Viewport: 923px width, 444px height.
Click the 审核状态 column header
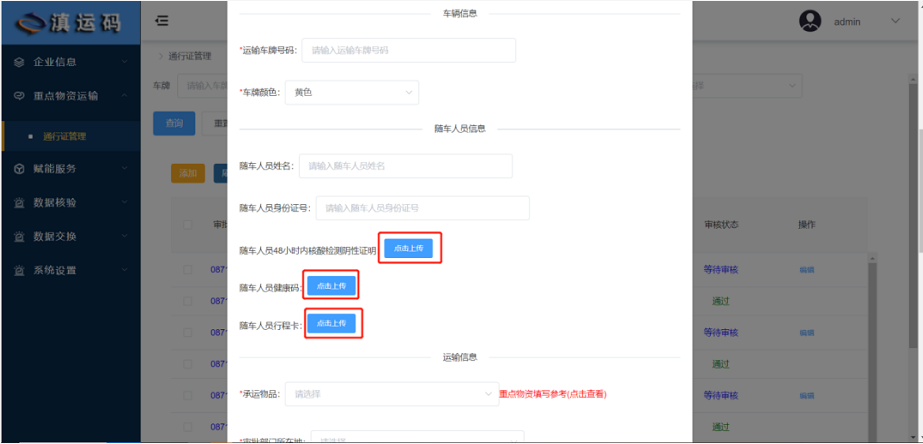click(x=721, y=225)
